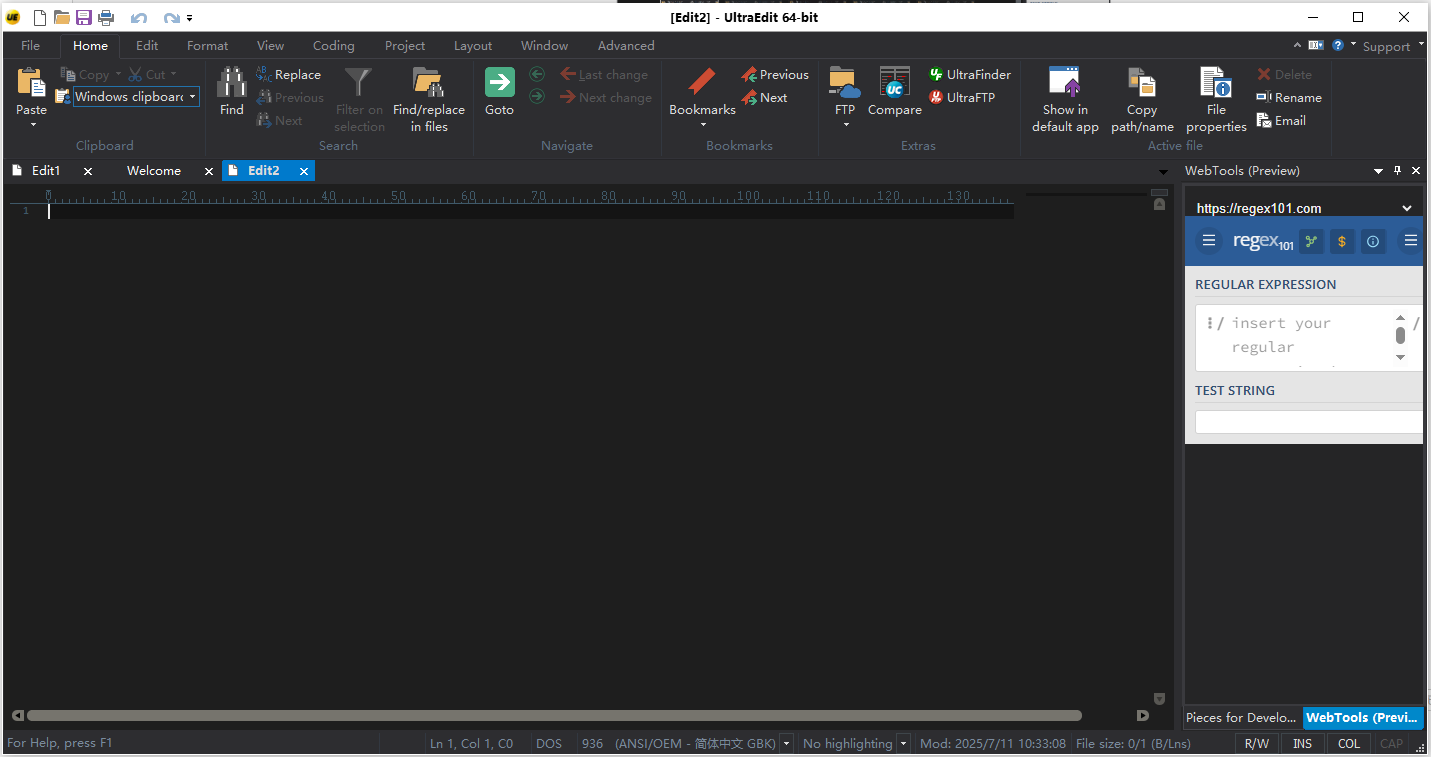Toggle COL column mode in status bar

[1349, 744]
